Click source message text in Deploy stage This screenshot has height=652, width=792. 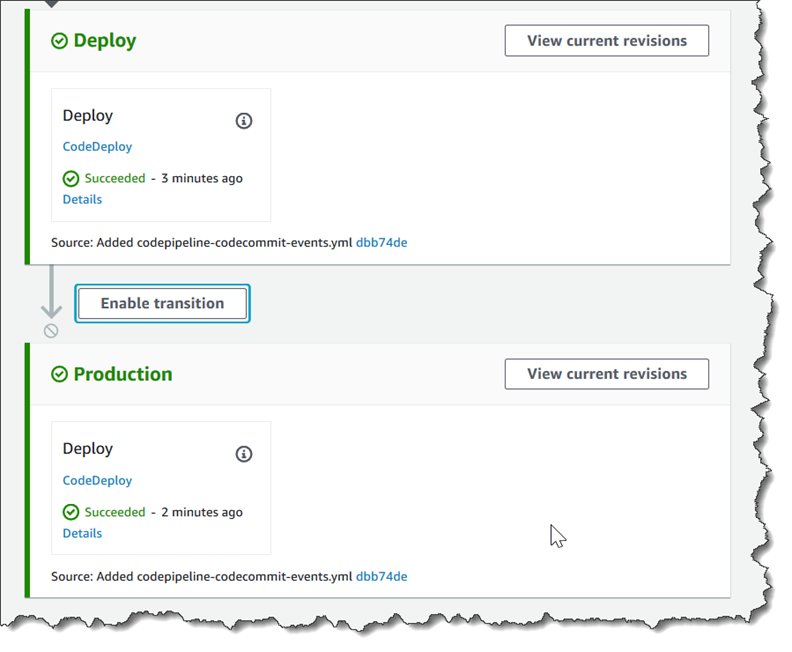[x=202, y=243]
